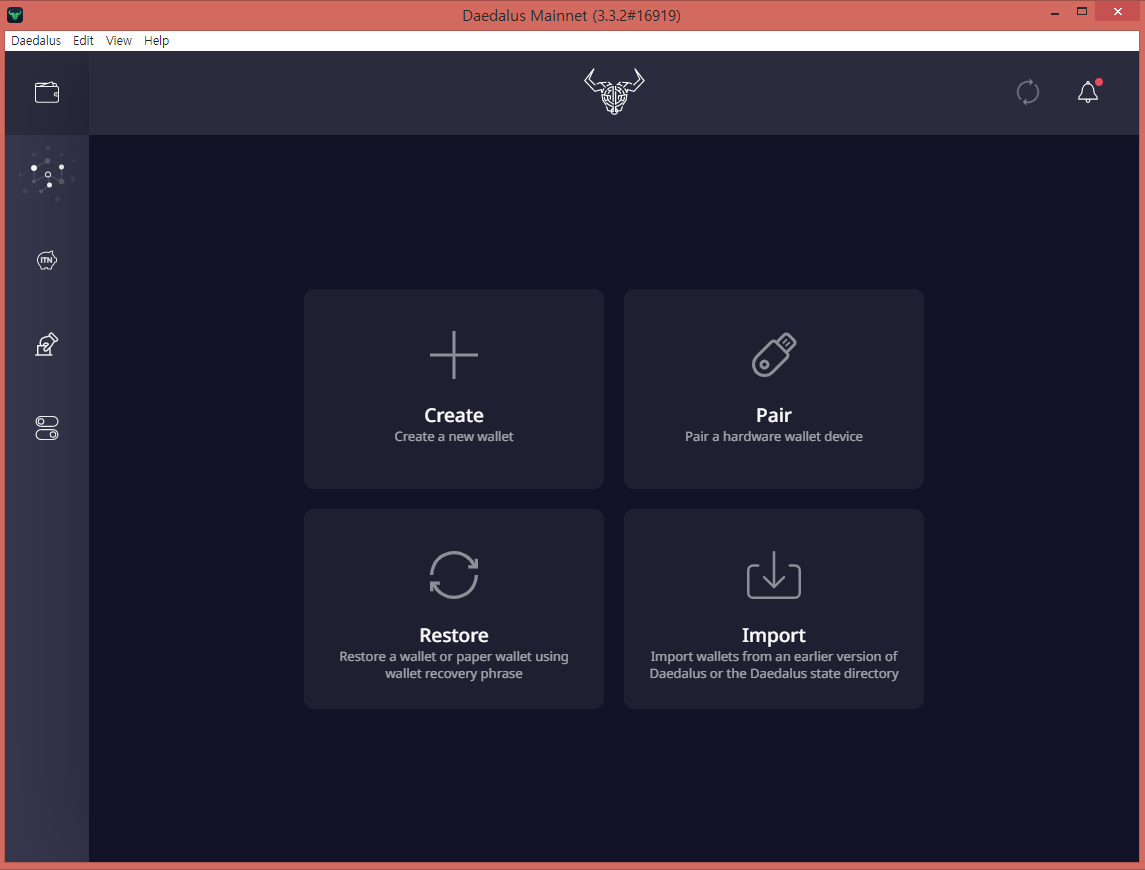The height and width of the screenshot is (870, 1145).
Task: Open the Edit menu
Action: (83, 41)
